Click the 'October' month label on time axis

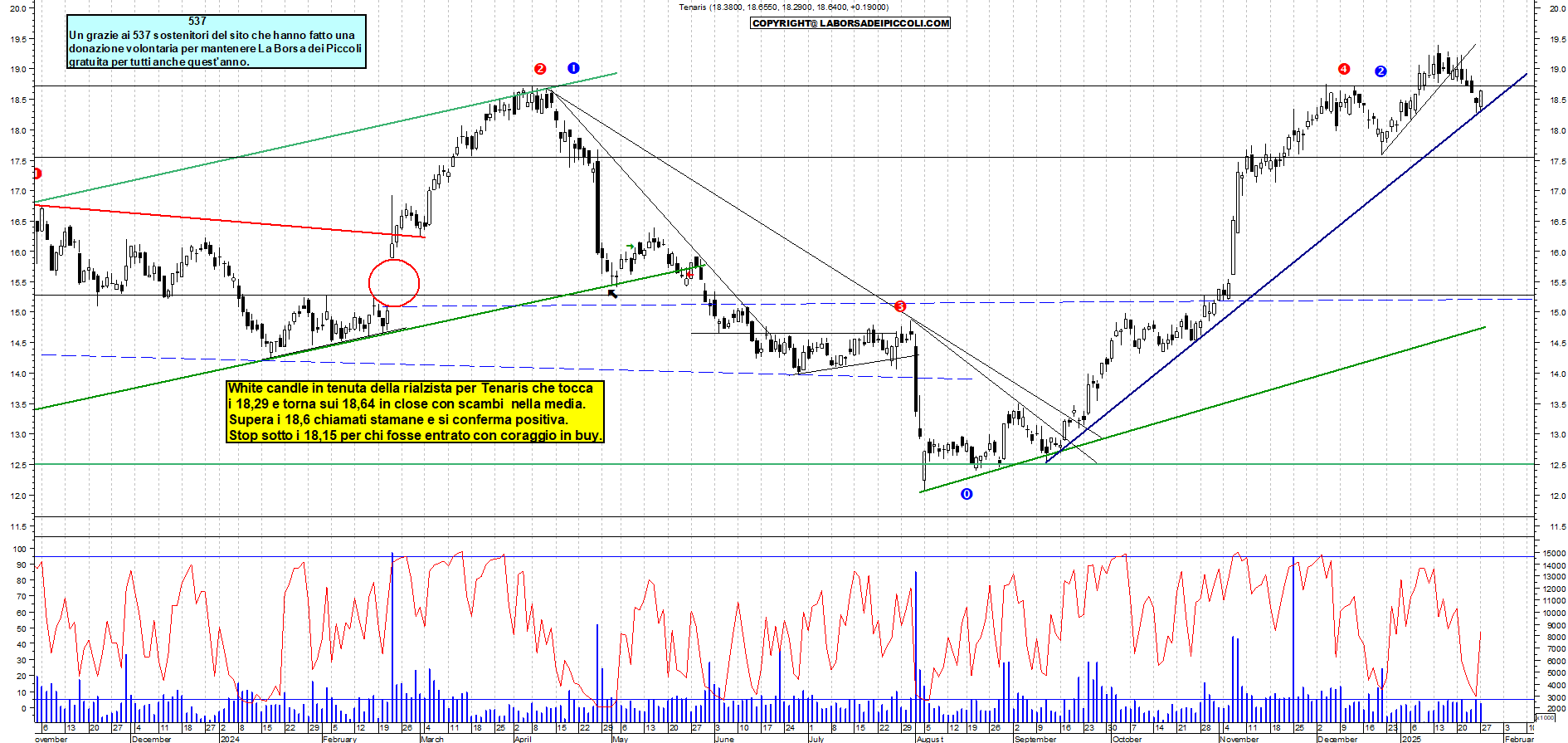pos(1127,739)
